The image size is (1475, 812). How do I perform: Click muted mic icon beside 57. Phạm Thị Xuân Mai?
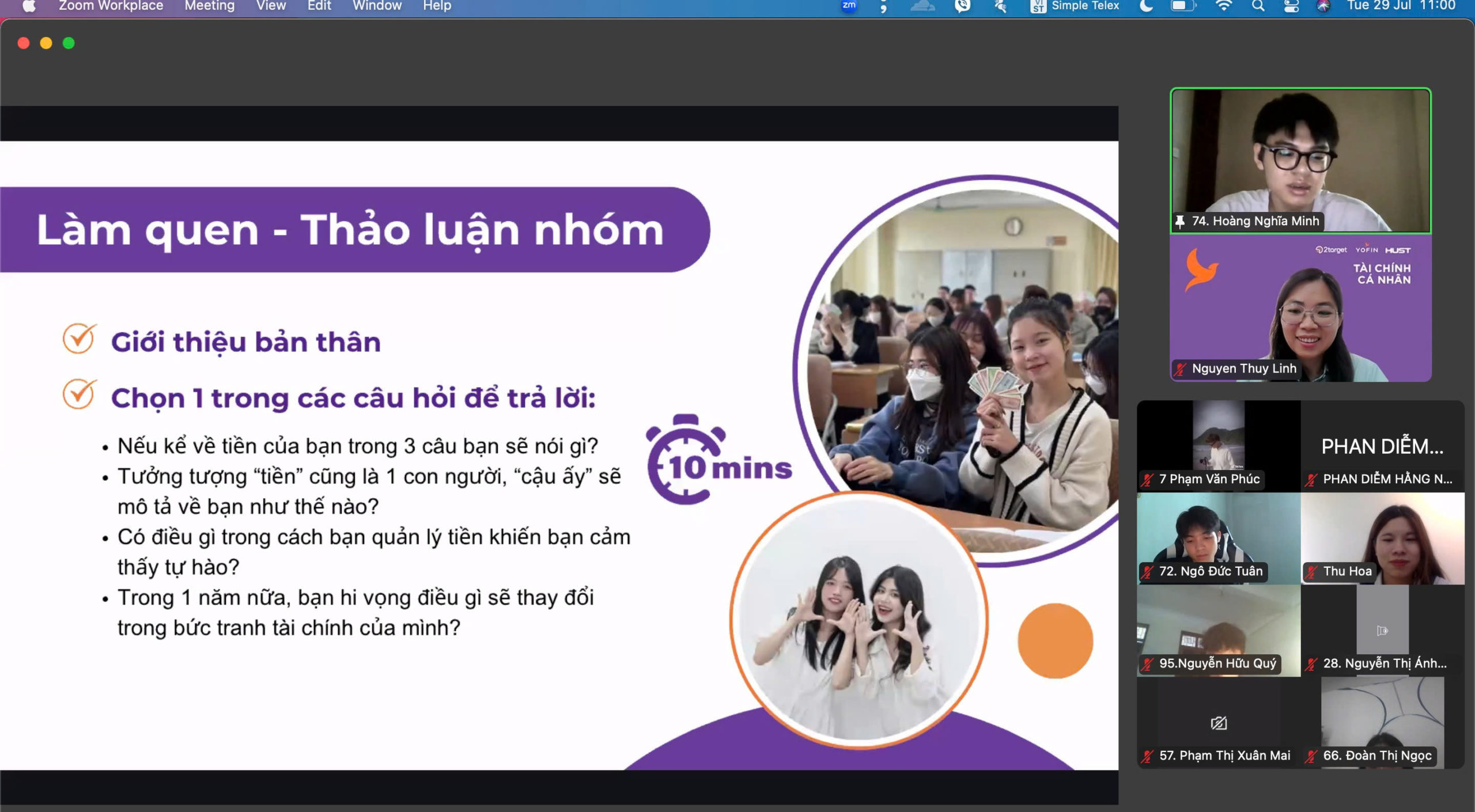[x=1148, y=756]
